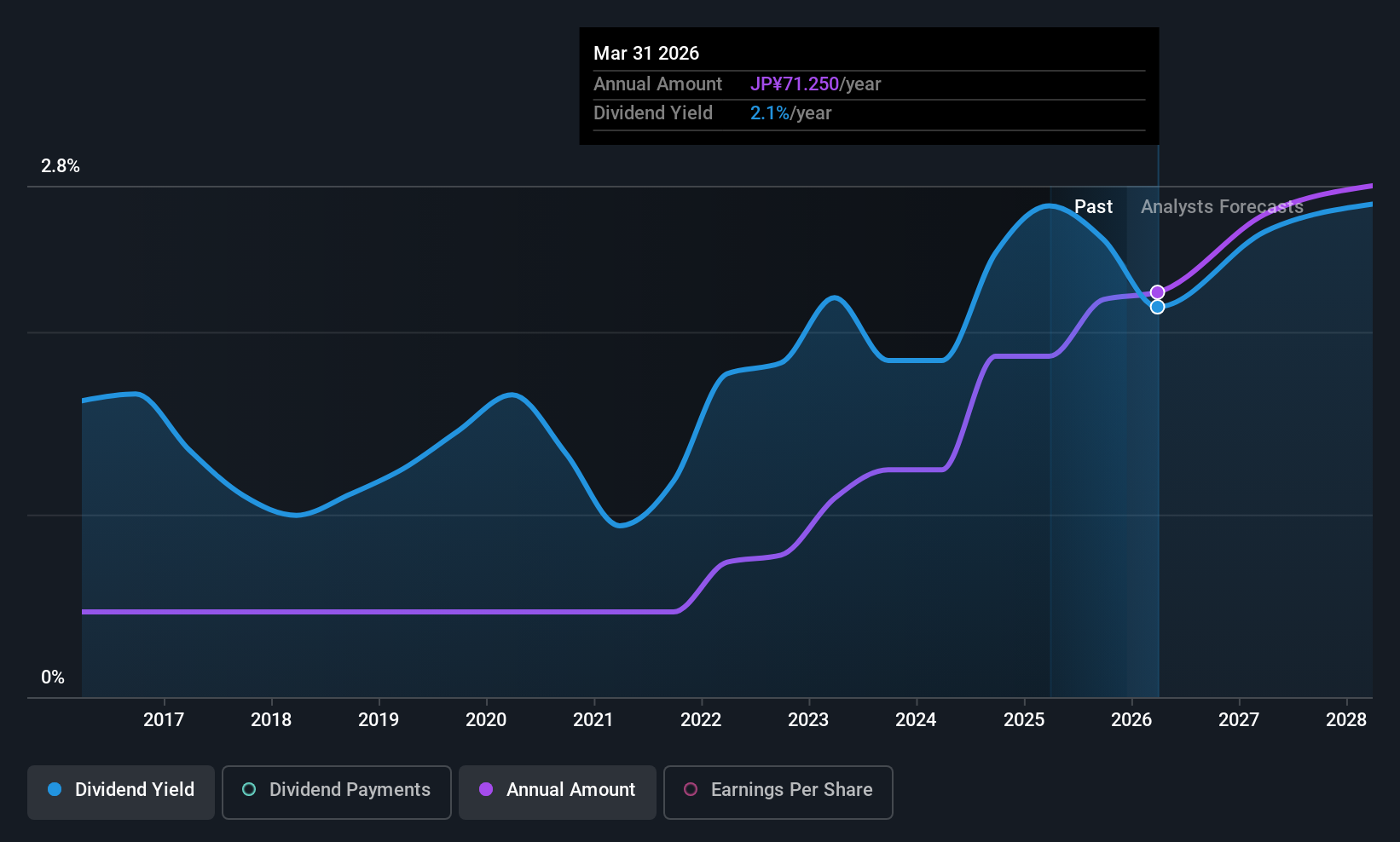Click the 2.8% y-axis label
Screen dimensions: 1400x842
61,166
